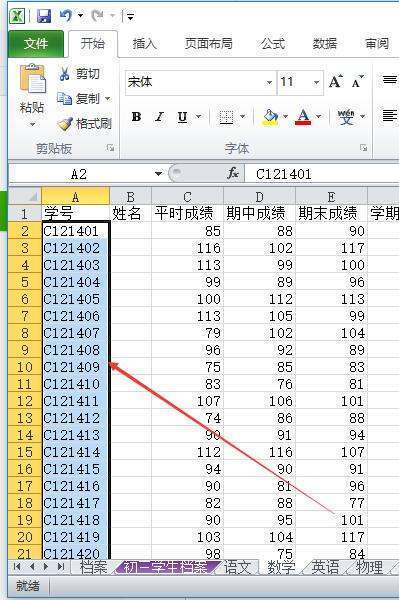Select column A header

tap(75, 197)
